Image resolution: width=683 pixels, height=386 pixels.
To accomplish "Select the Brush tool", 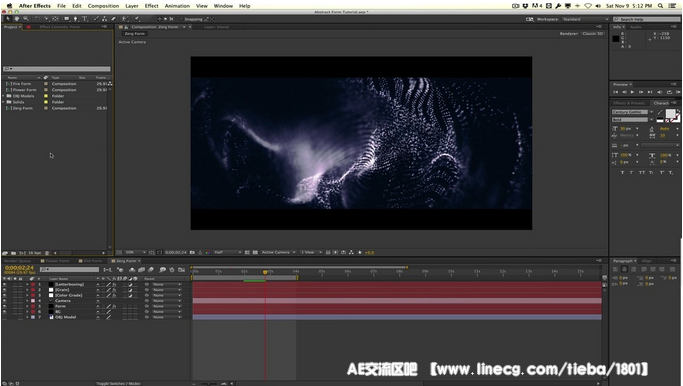I will pos(96,19).
